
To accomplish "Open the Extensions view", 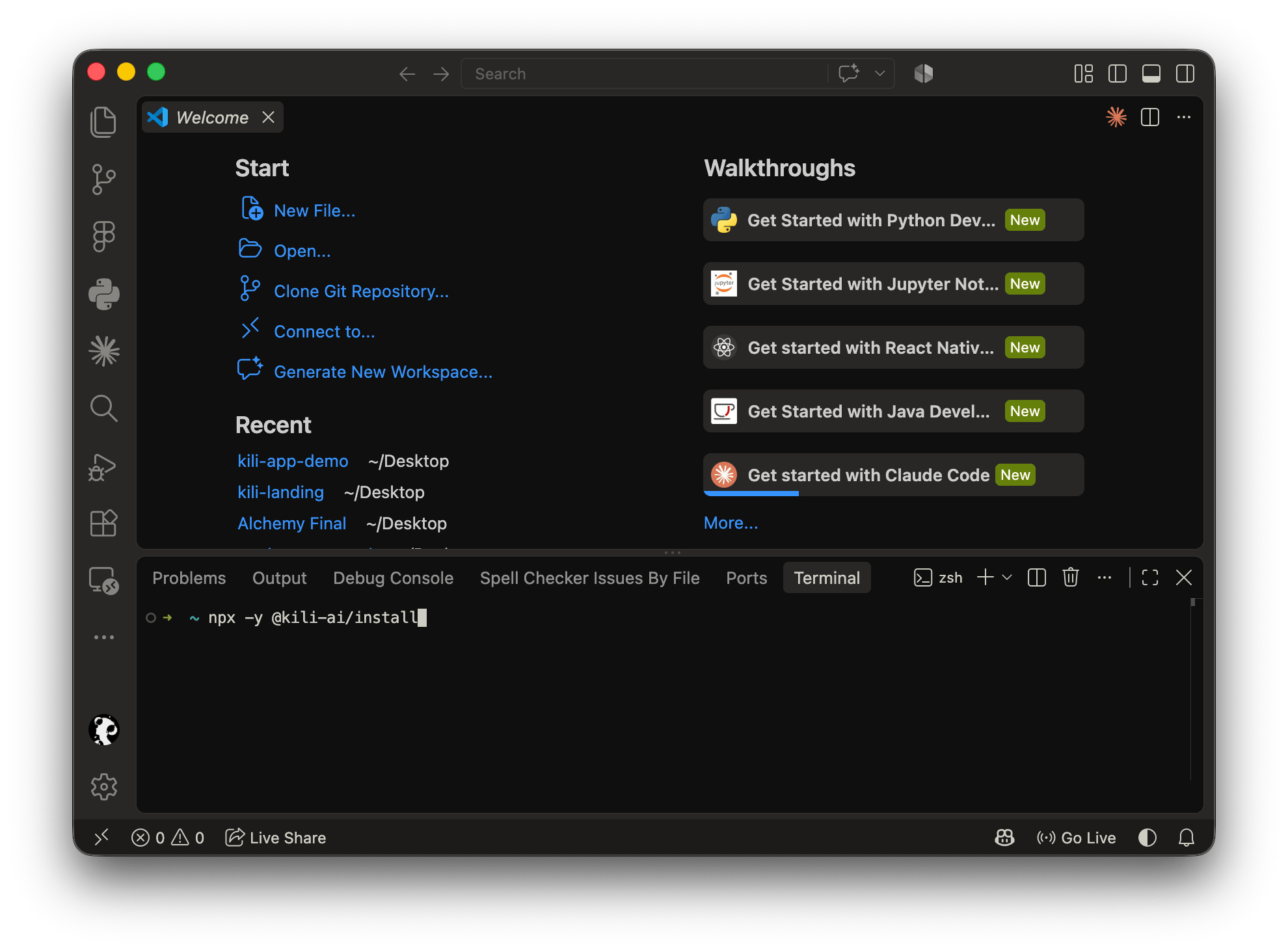I will tap(103, 523).
